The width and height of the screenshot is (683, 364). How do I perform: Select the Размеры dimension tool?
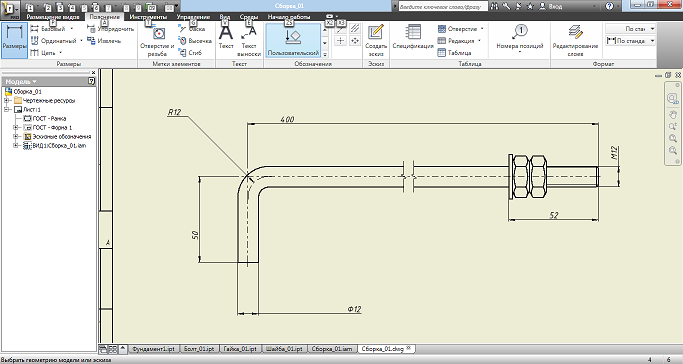(x=14, y=40)
